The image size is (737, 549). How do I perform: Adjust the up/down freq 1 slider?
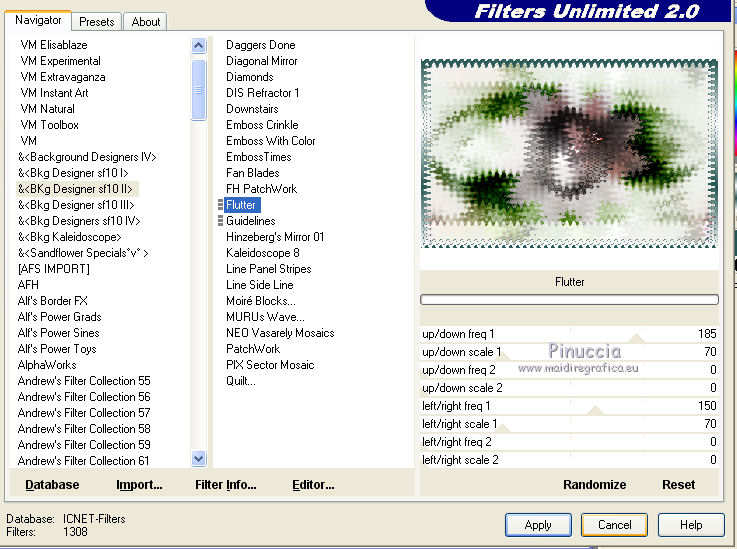569,334
